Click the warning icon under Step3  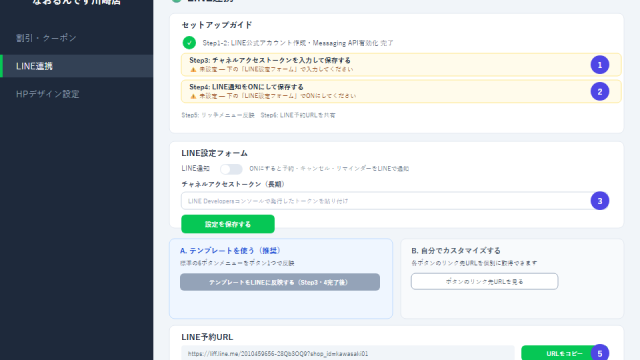[x=193, y=70]
